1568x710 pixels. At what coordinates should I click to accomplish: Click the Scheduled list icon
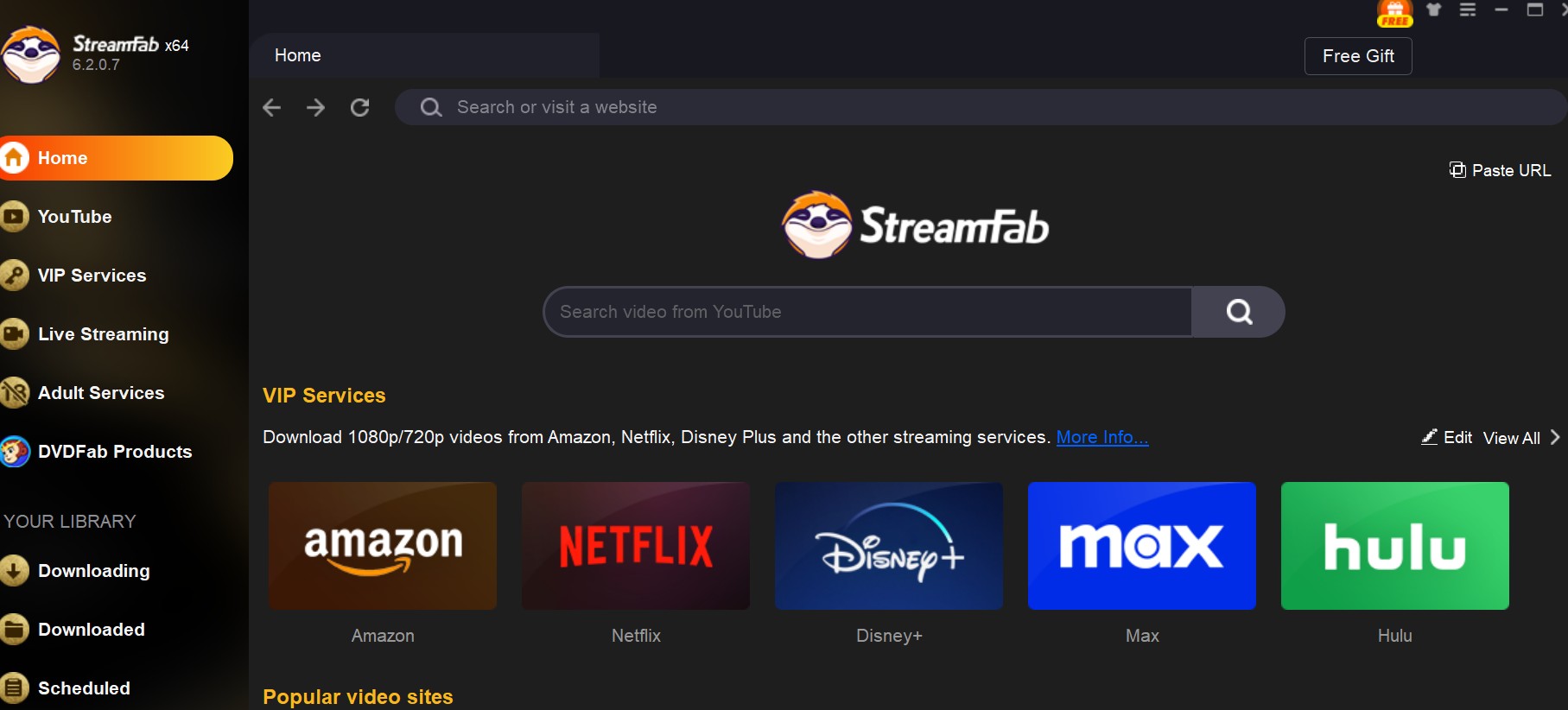click(x=14, y=688)
